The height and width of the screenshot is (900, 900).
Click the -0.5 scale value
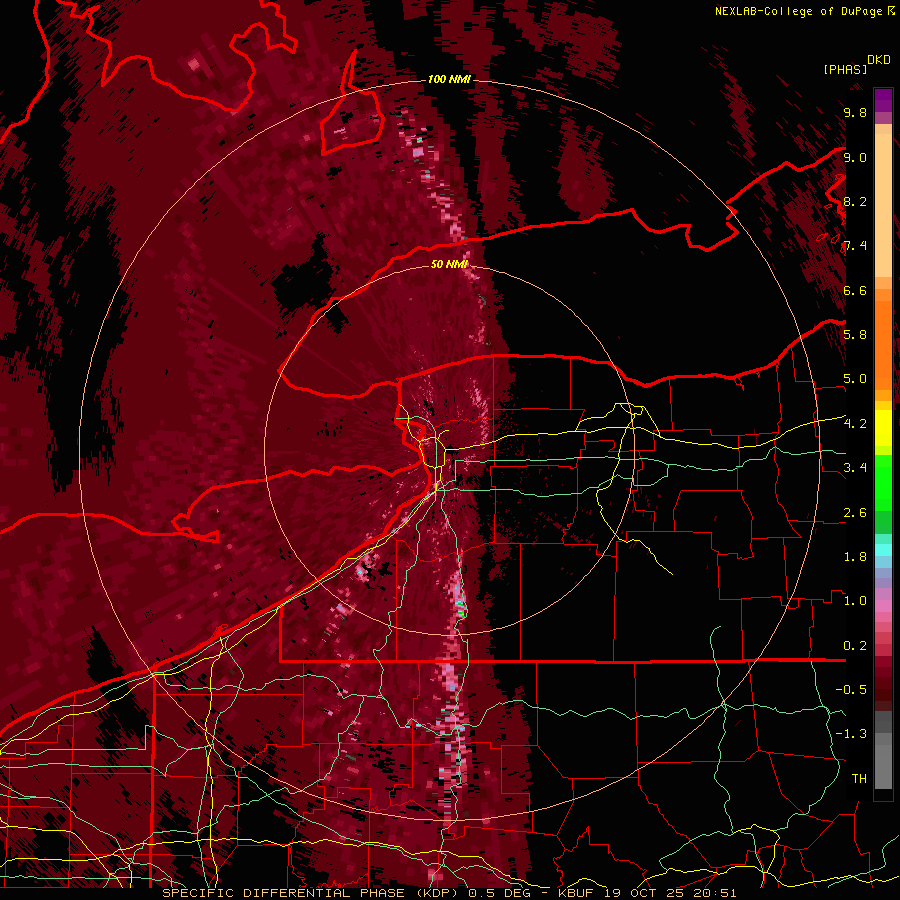tap(851, 690)
